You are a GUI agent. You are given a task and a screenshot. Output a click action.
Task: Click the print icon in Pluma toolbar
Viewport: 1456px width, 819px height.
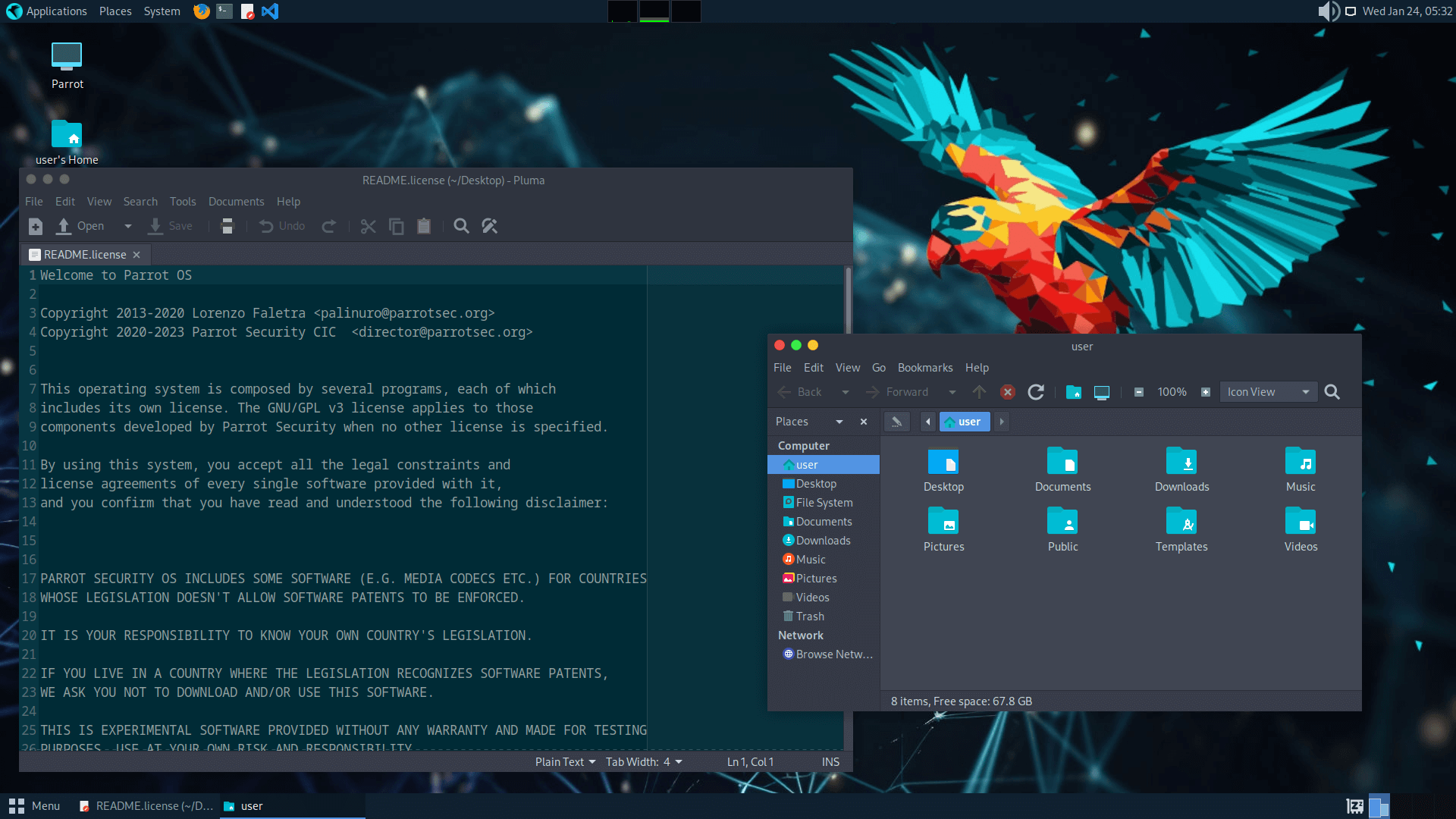227,226
